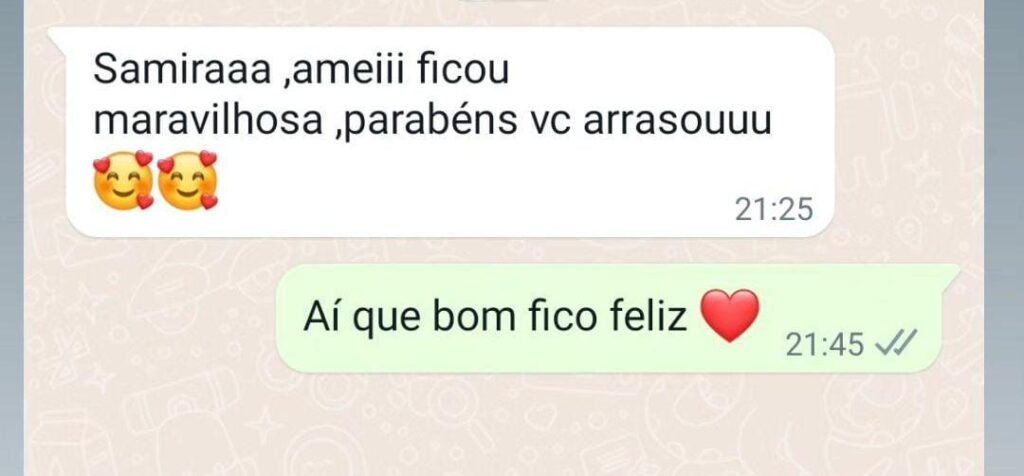Viewport: 1024px width, 476px height.
Task: Click the tail of the received bubble
Action: [59, 33]
